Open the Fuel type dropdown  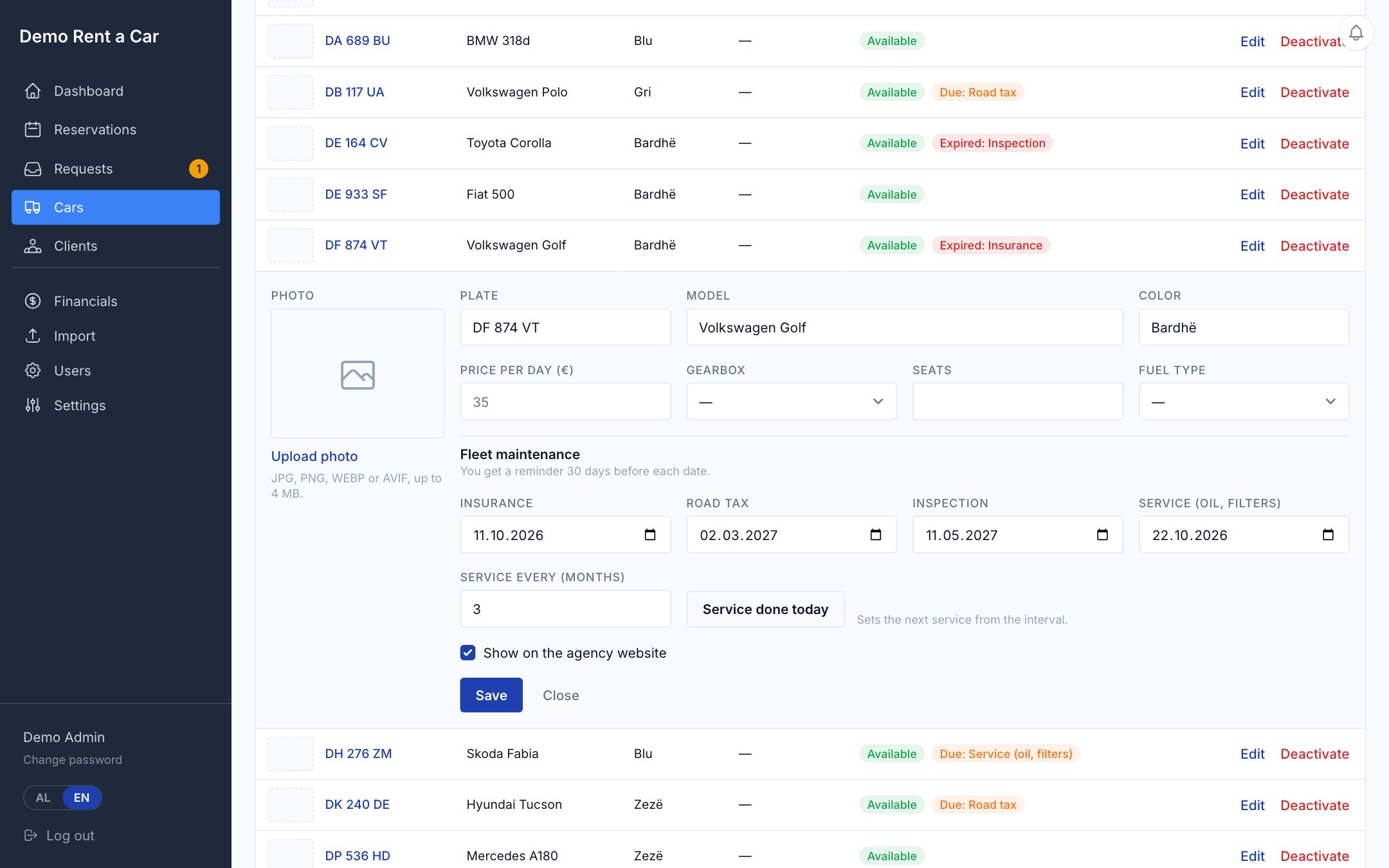pos(1244,402)
